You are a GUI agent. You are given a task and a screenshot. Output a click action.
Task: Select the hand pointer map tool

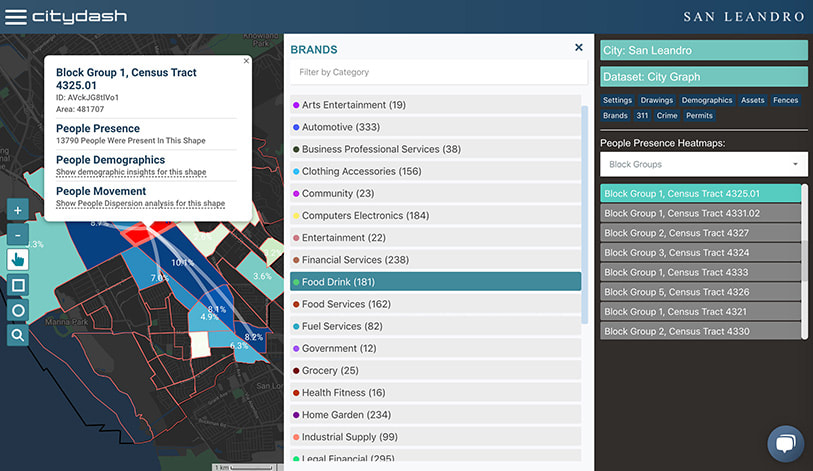point(18,260)
